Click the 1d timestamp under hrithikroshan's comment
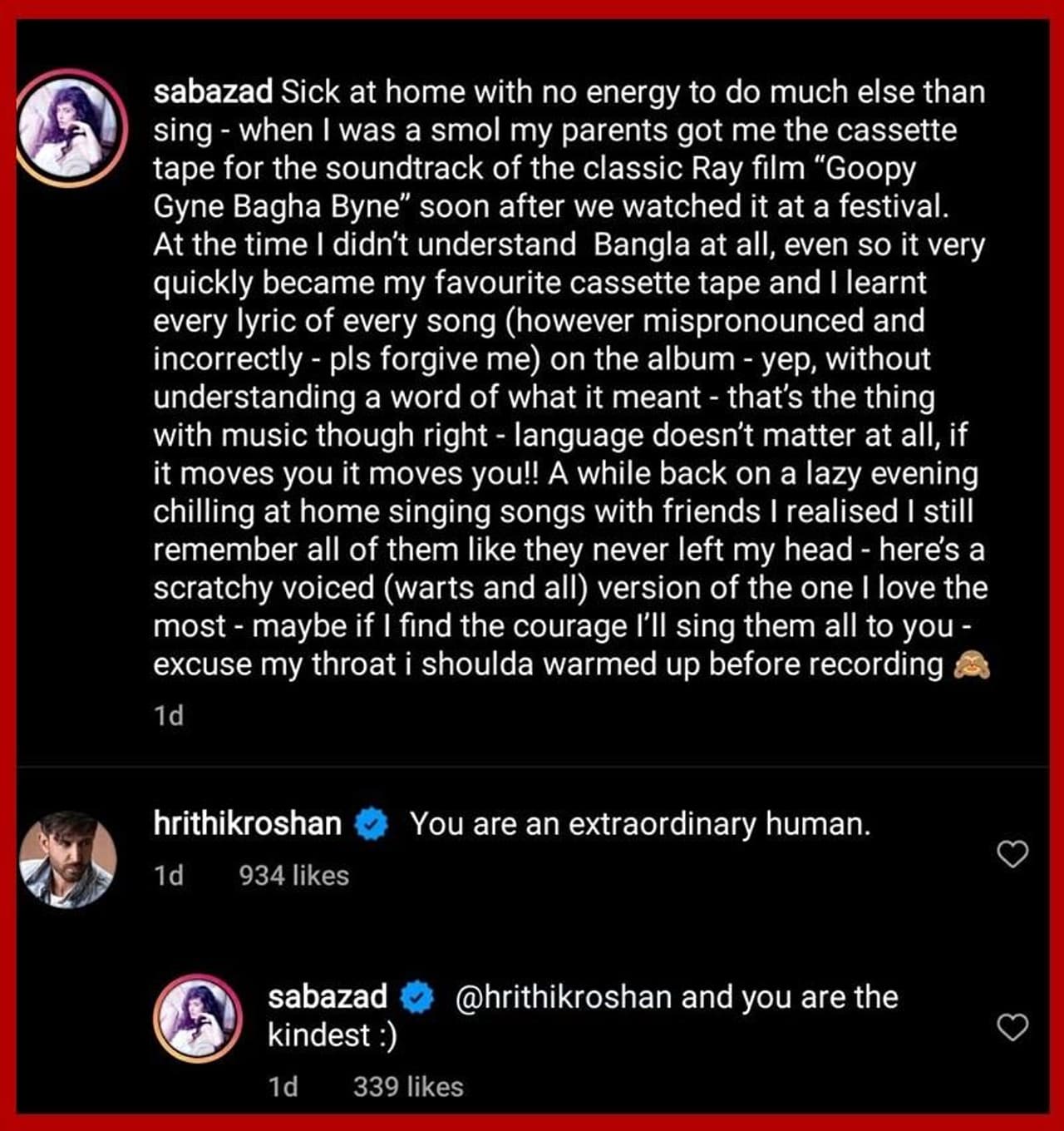 (x=169, y=875)
